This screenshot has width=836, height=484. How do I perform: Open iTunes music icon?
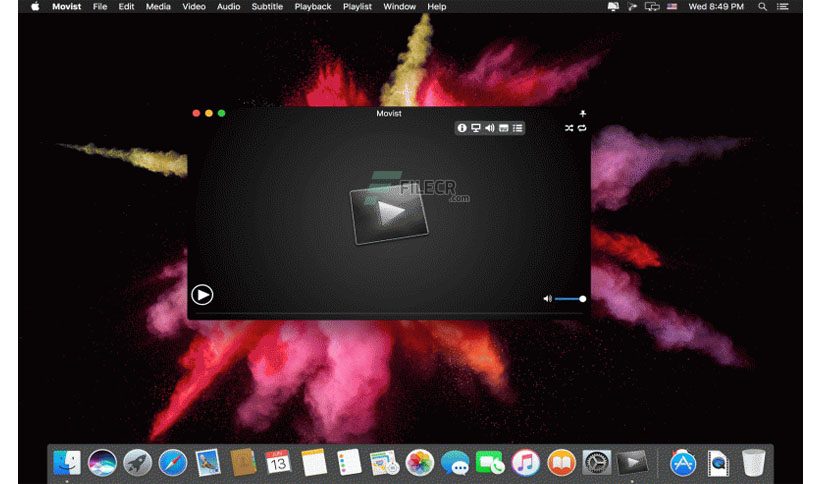coord(525,462)
